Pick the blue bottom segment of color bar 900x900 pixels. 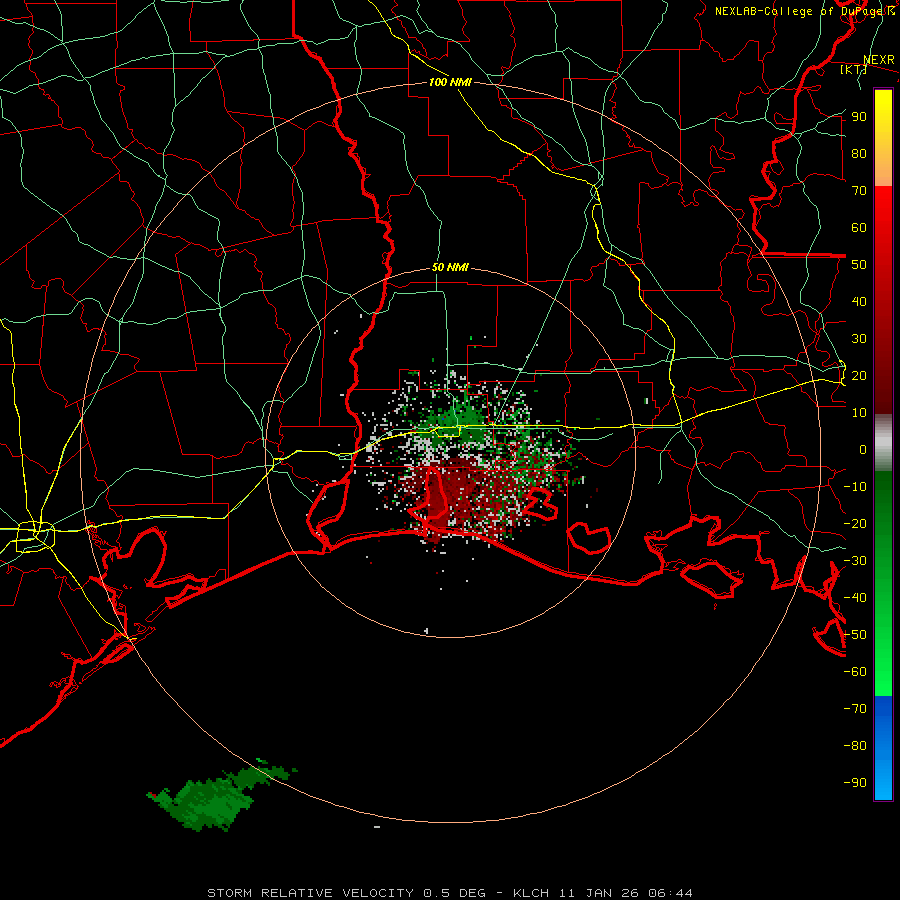[883, 747]
